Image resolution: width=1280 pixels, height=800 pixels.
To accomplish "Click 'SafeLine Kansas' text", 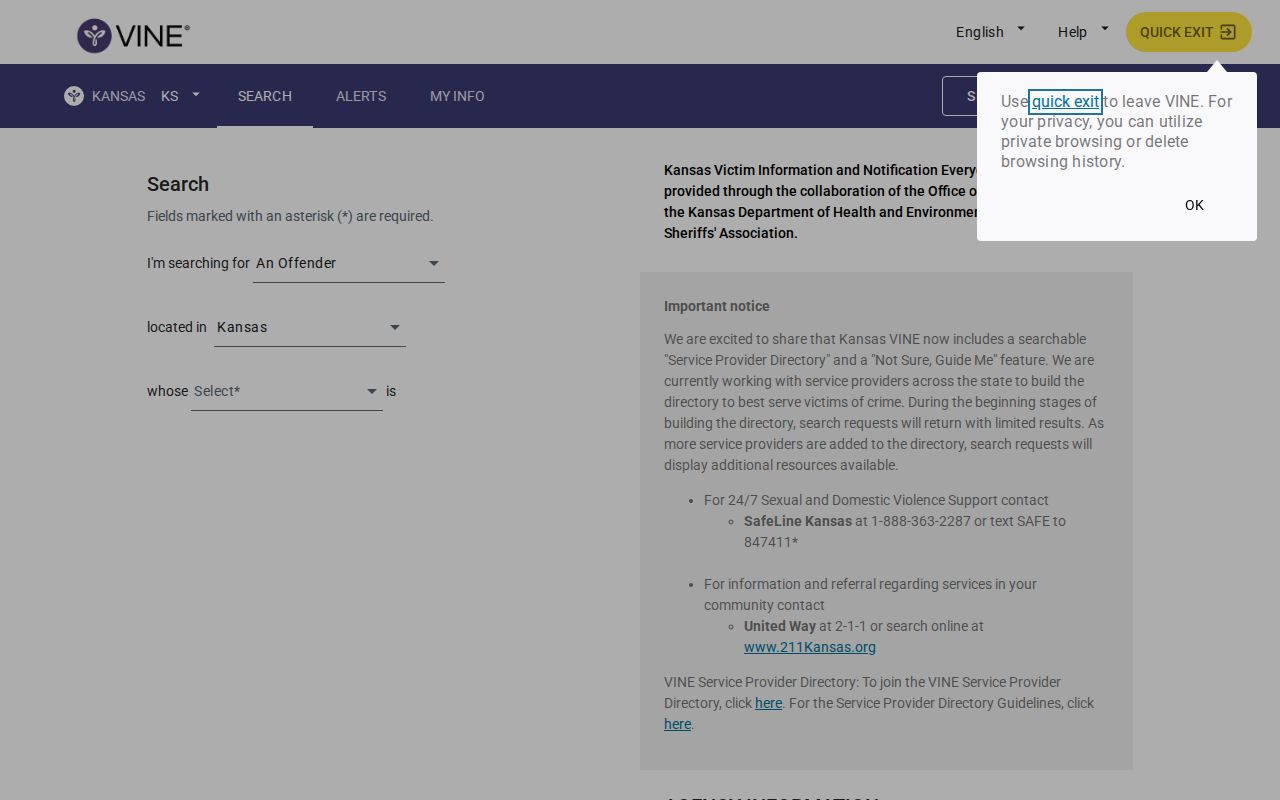I will [x=798, y=521].
